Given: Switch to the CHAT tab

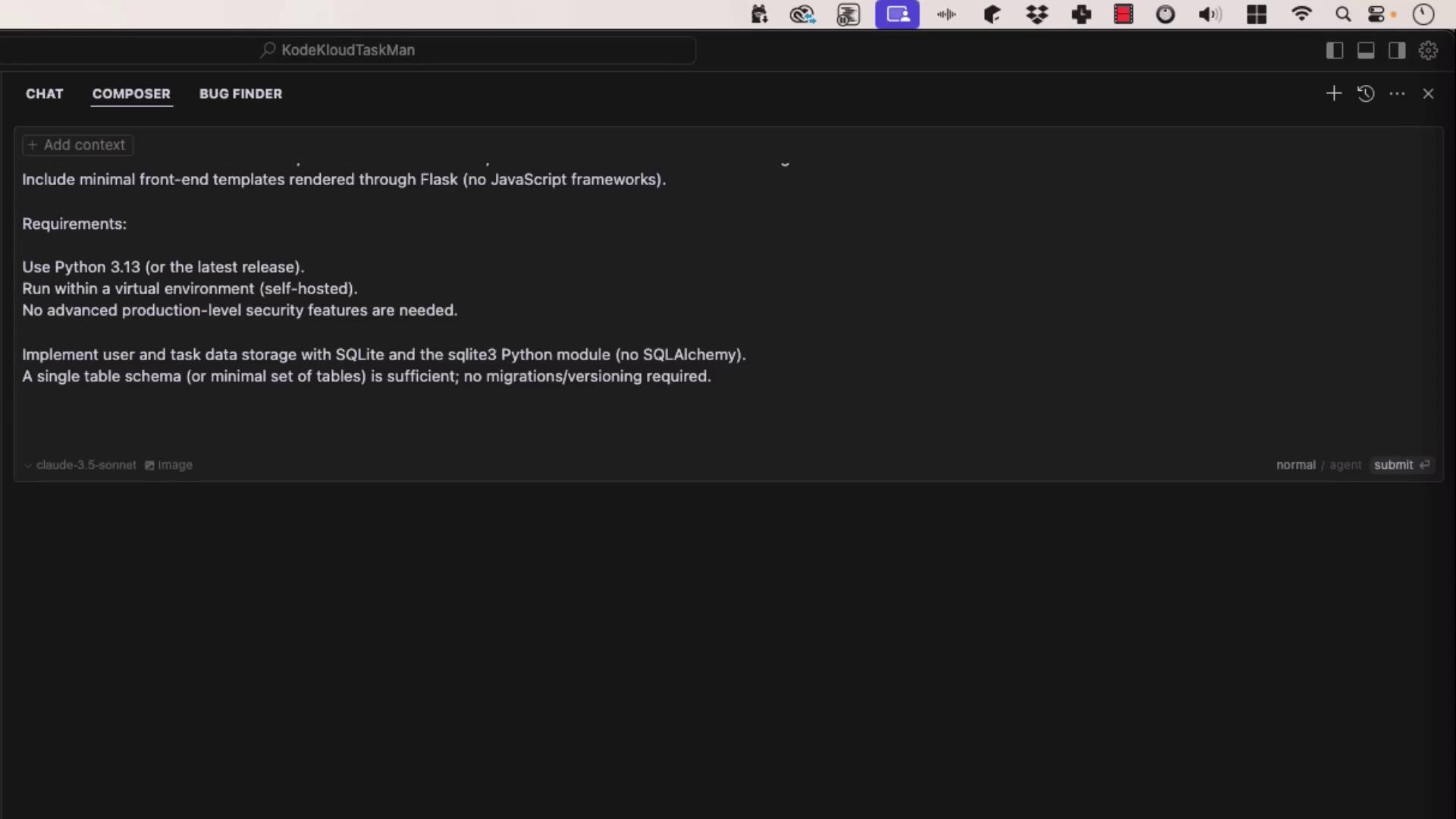Looking at the screenshot, I should [45, 93].
